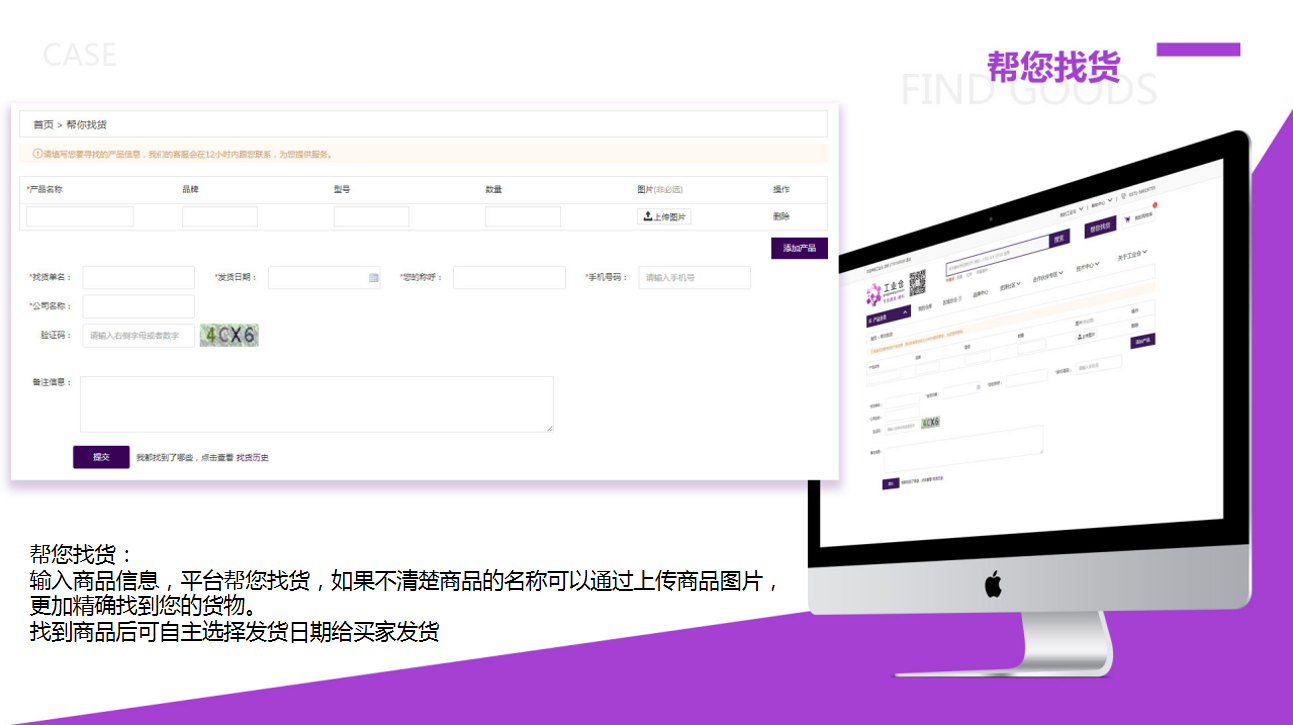This screenshot has height=725, width=1293.
Task: Click 首页 in the breadcrumb
Action: [43, 125]
